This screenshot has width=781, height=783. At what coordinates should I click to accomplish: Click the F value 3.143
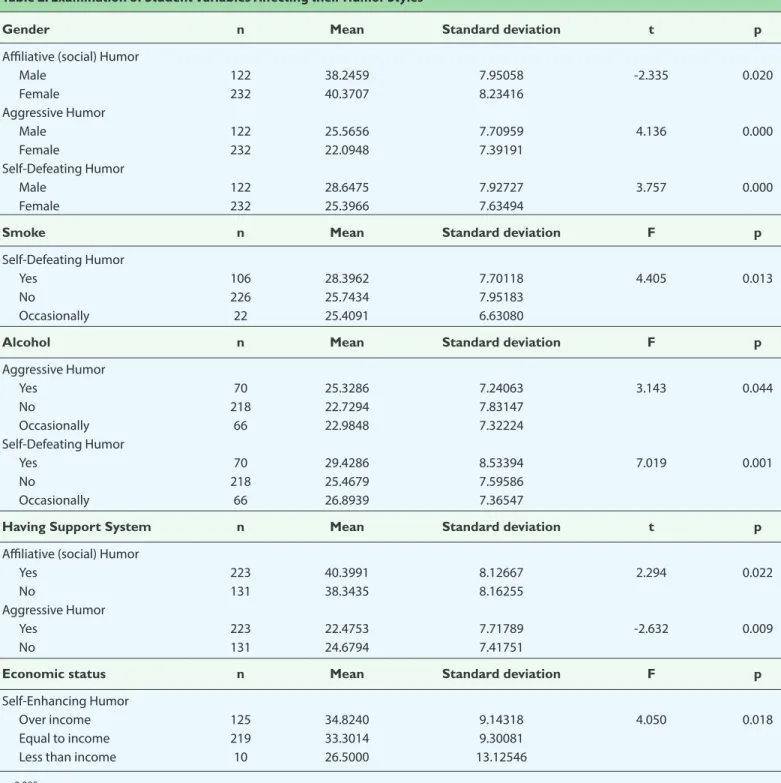coord(651,389)
